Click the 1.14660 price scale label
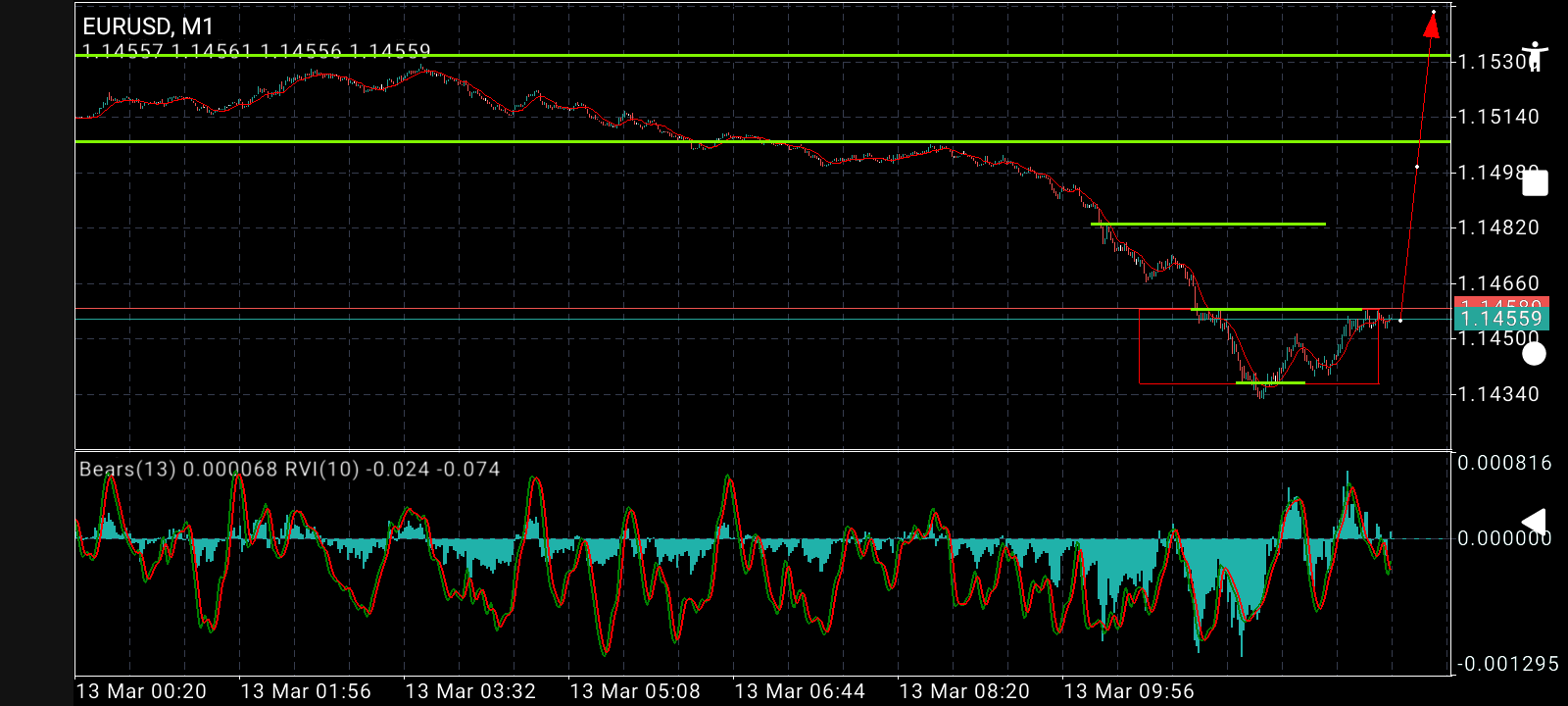 [x=1498, y=284]
